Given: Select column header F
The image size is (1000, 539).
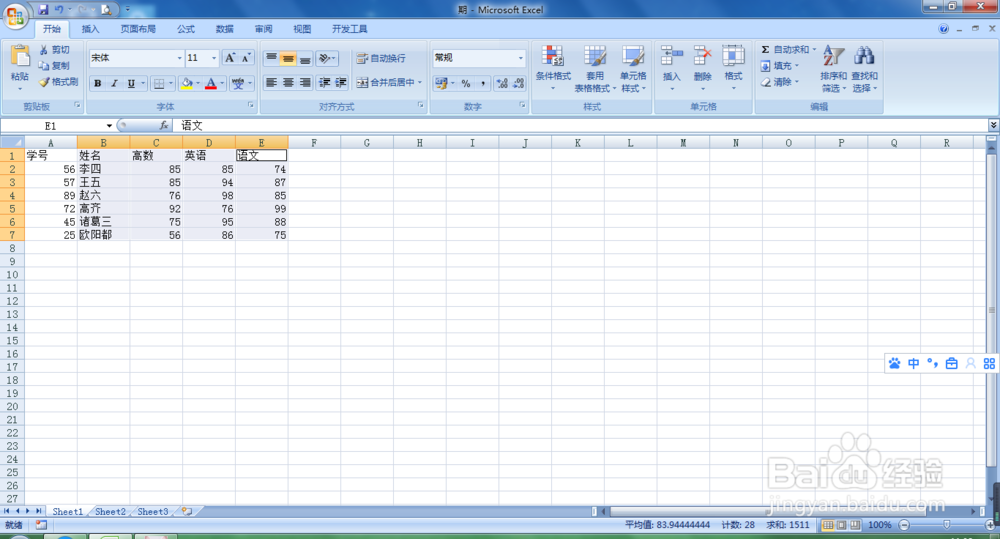Looking at the screenshot, I should pos(314,143).
